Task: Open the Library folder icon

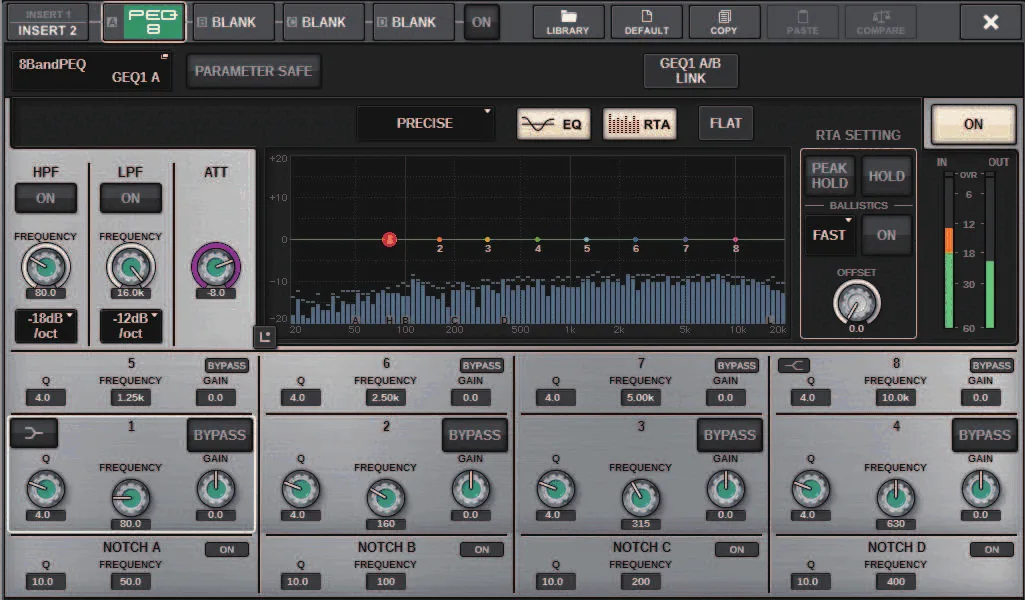Action: (x=567, y=22)
